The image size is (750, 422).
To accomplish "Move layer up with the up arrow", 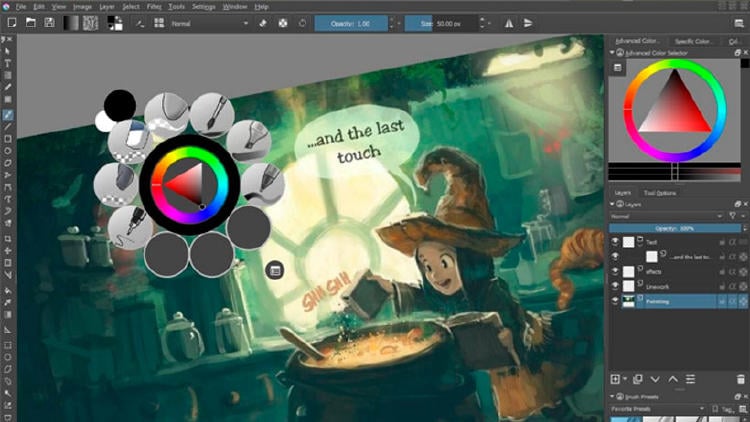I will (x=675, y=379).
